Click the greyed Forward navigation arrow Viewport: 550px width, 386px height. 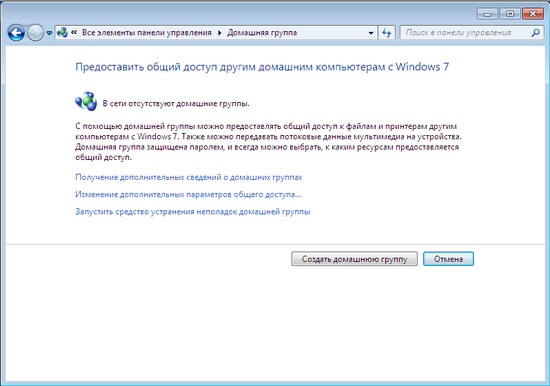[35, 33]
